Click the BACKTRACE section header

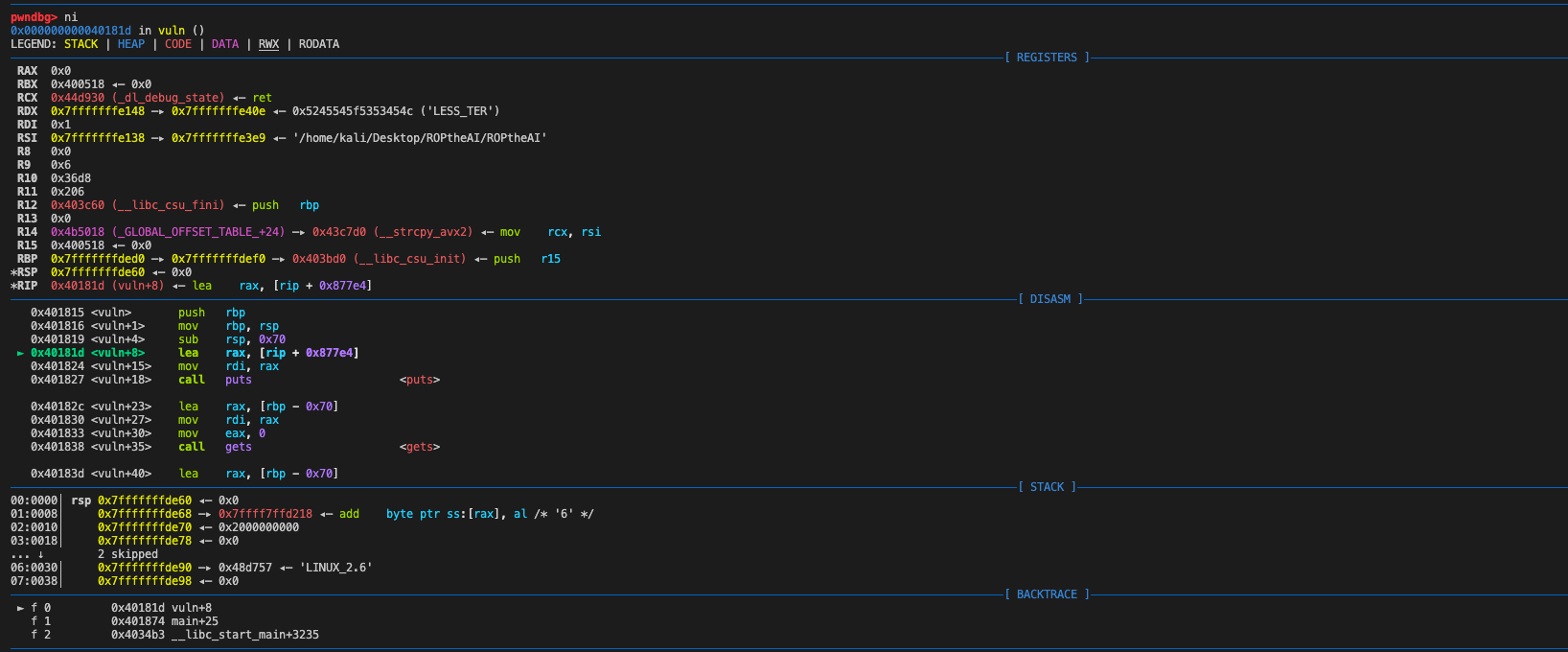tap(1047, 594)
